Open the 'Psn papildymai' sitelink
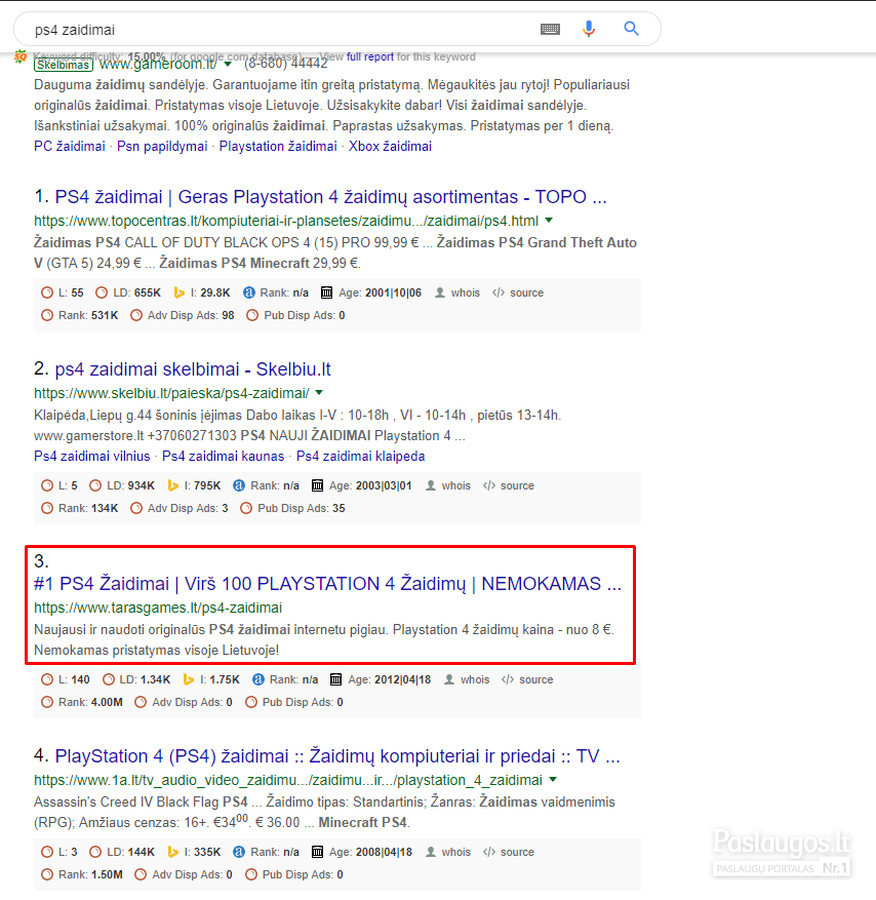876x900 pixels. click(x=162, y=146)
